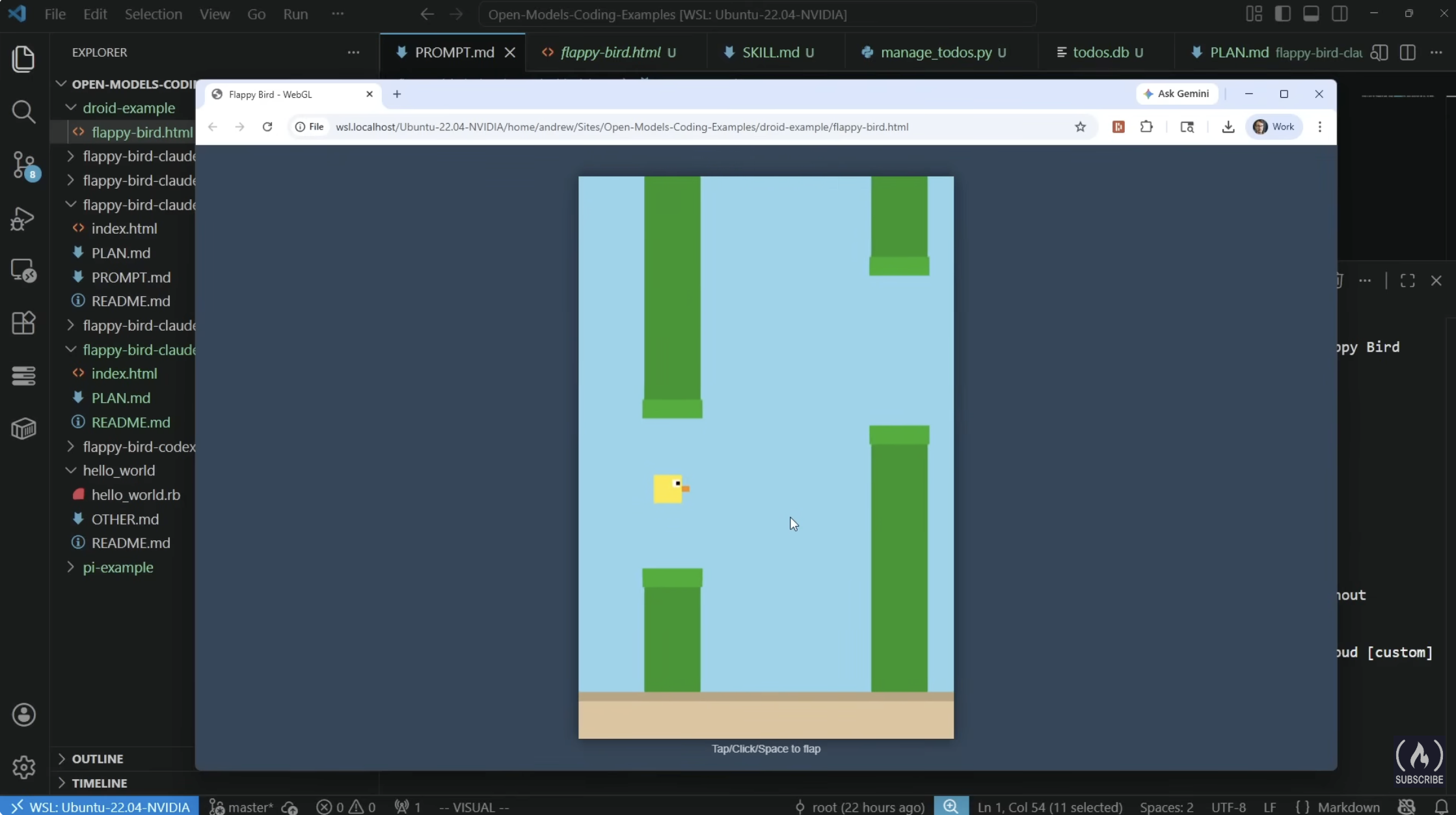
Task: Reload the Flappy Bird browser page
Action: pos(267,127)
